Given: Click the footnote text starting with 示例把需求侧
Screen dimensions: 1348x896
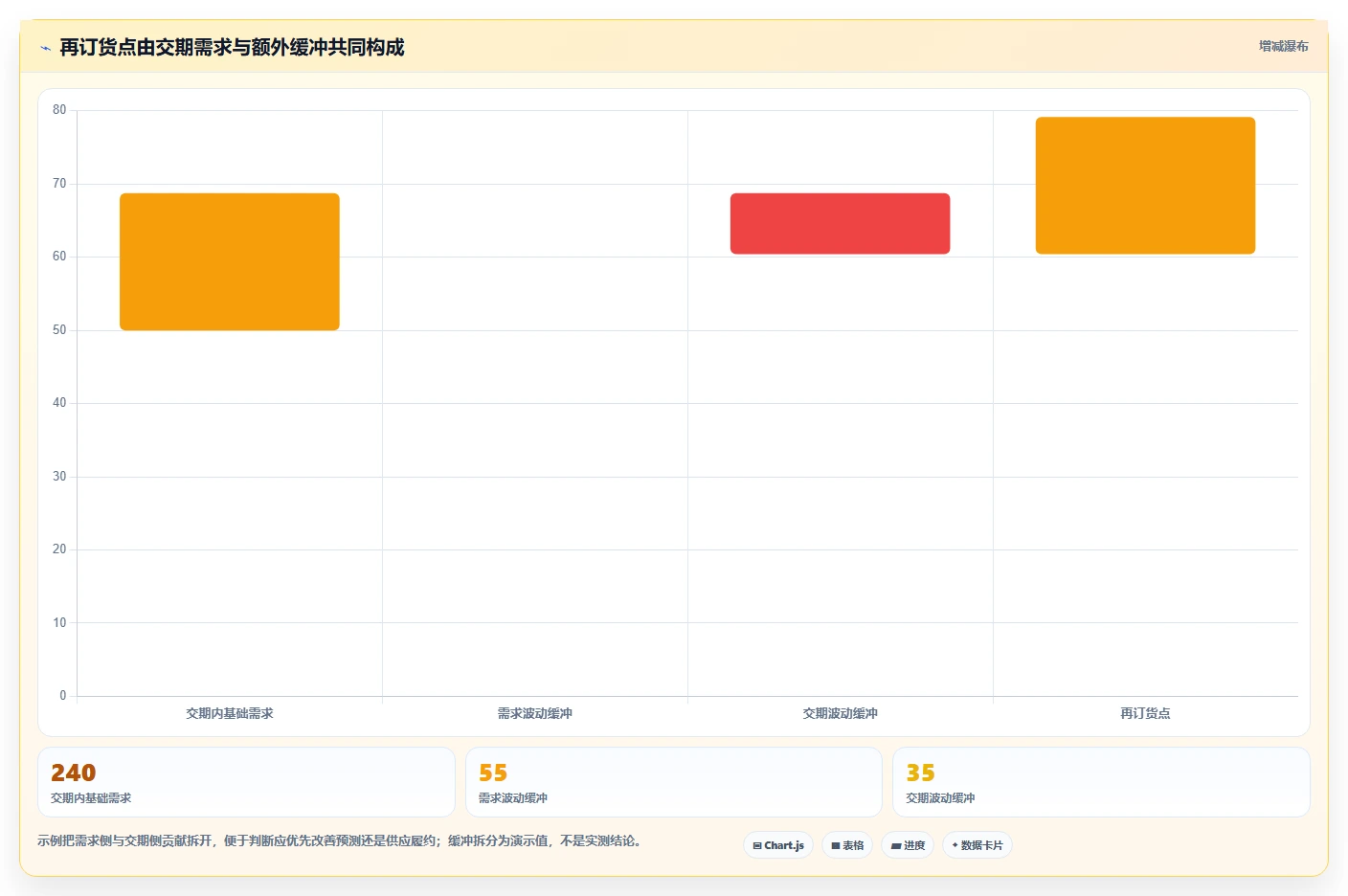Looking at the screenshot, I should pos(339,840).
